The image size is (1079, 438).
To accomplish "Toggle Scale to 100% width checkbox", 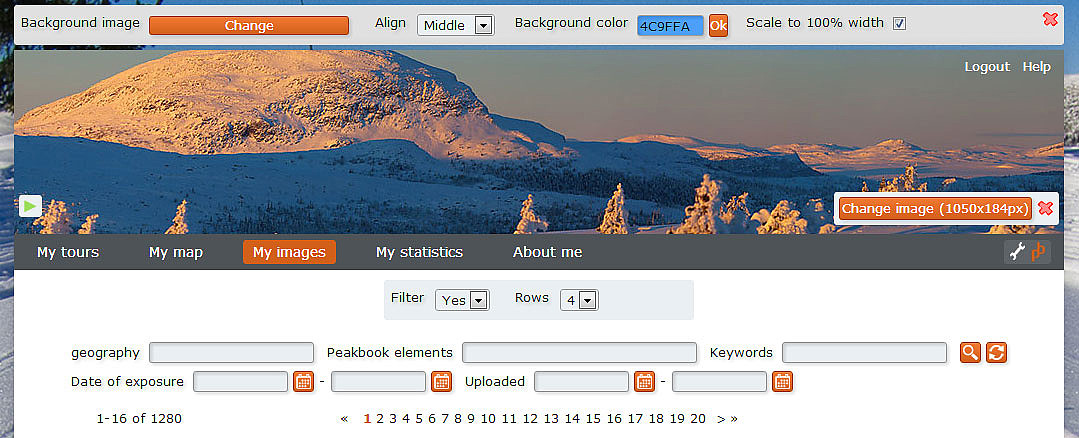I will click(x=899, y=24).
